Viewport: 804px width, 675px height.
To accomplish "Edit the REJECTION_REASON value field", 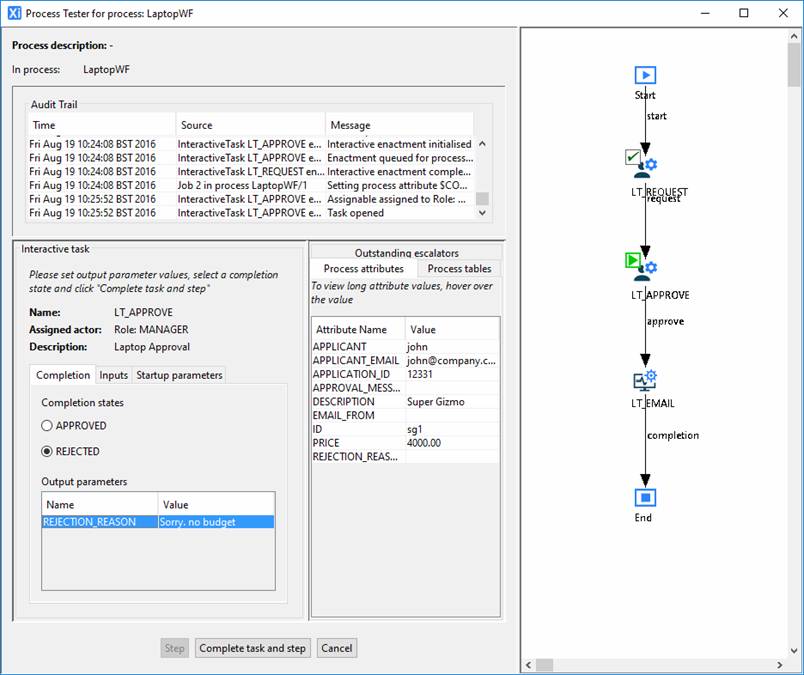I will tap(215, 522).
